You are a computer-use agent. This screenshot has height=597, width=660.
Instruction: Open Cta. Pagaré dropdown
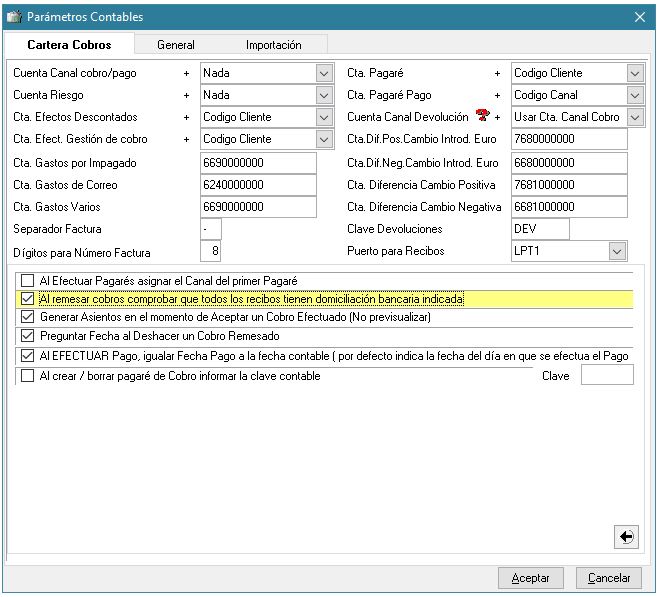point(635,73)
